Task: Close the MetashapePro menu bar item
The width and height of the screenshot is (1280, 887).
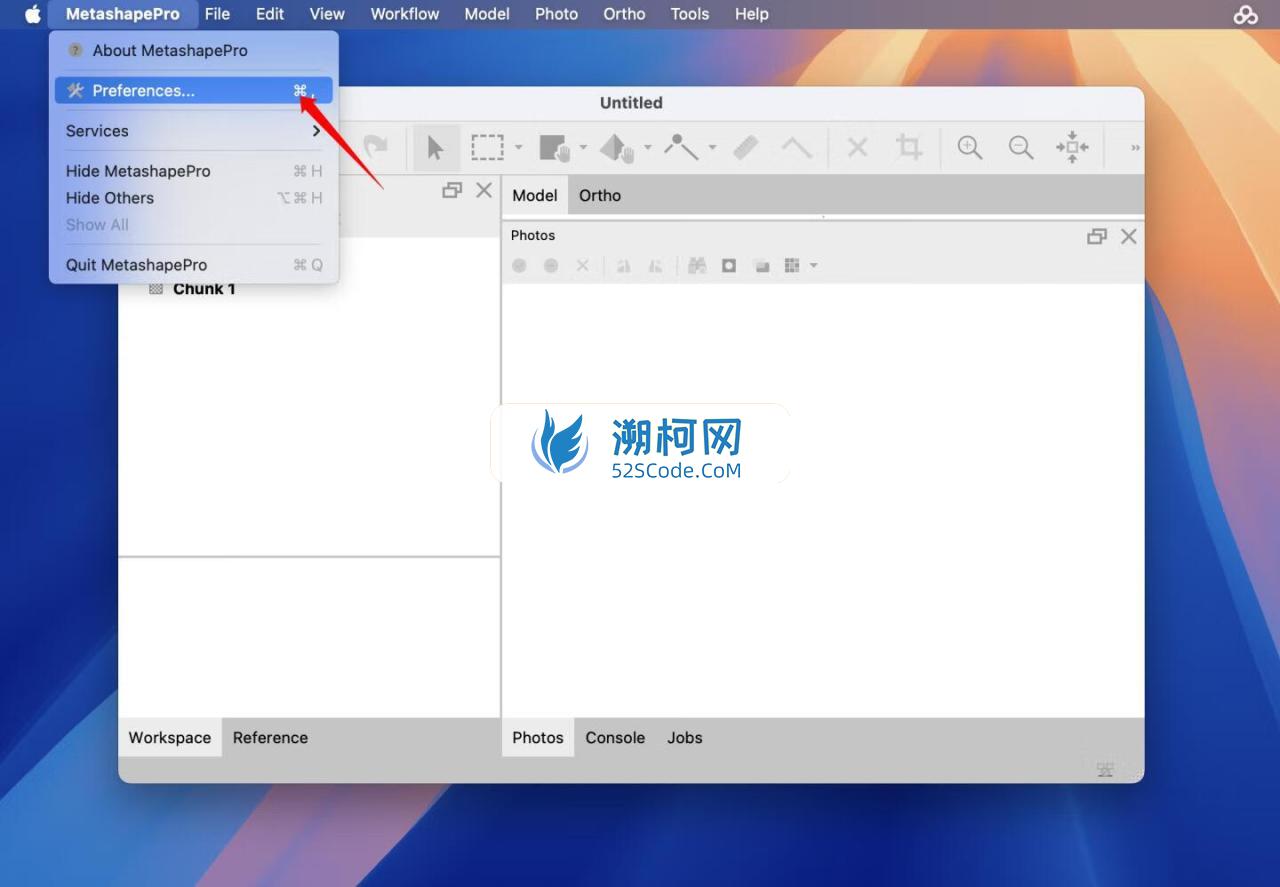Action: coord(123,14)
